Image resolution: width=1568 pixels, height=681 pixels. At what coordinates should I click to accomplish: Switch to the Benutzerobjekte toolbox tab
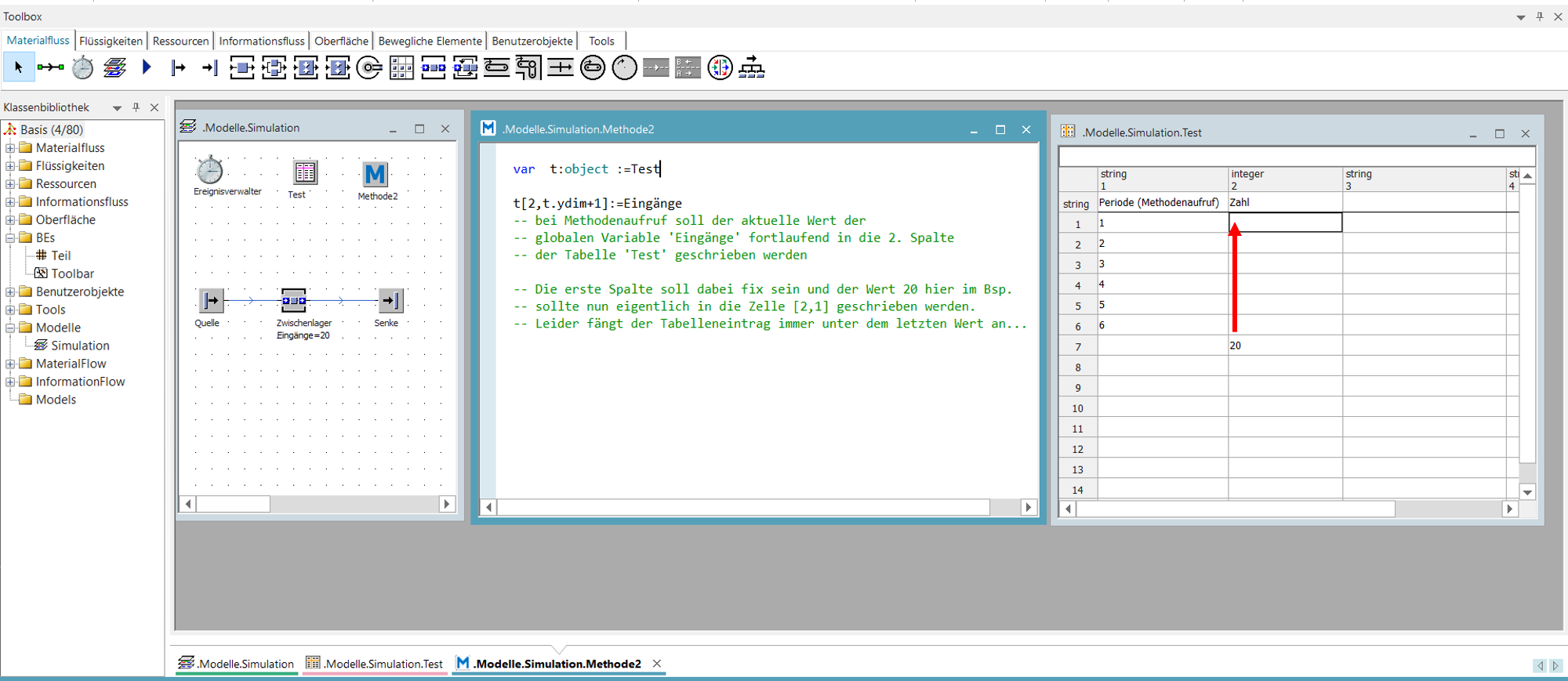pos(532,41)
